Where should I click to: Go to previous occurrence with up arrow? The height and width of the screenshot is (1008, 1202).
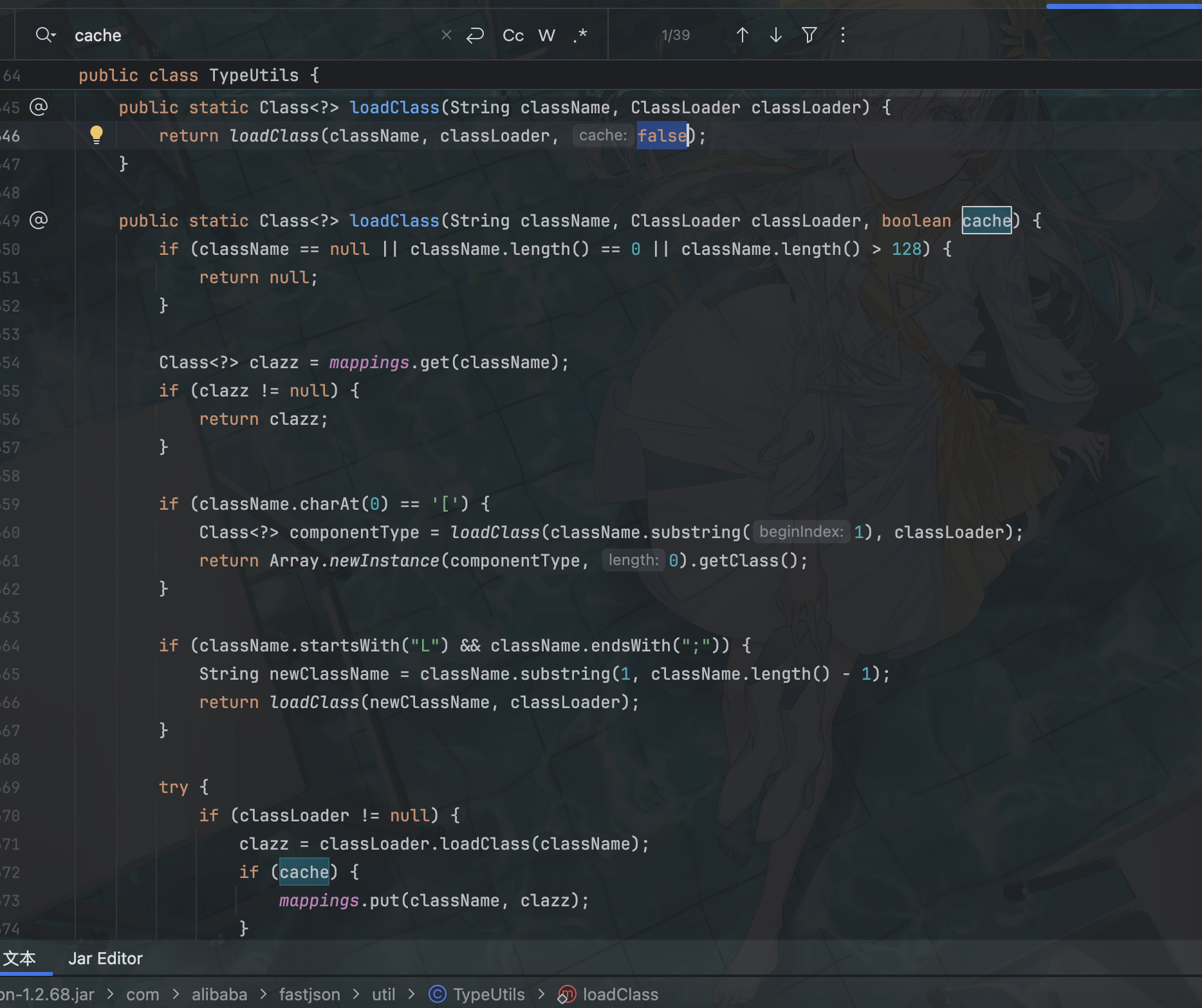[x=742, y=35]
